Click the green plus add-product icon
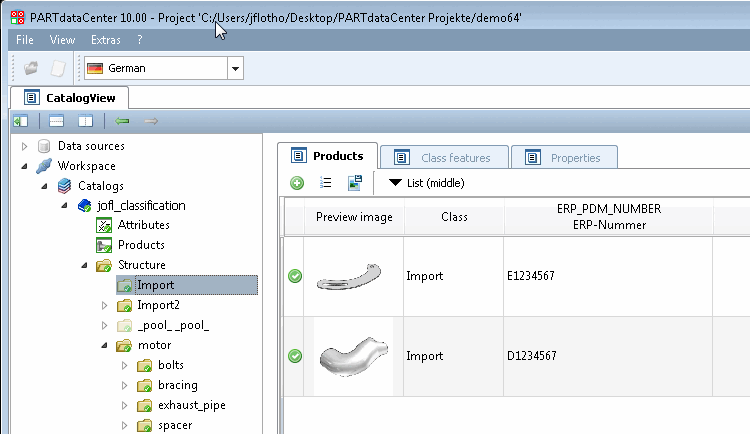750x434 pixels. tap(297, 183)
